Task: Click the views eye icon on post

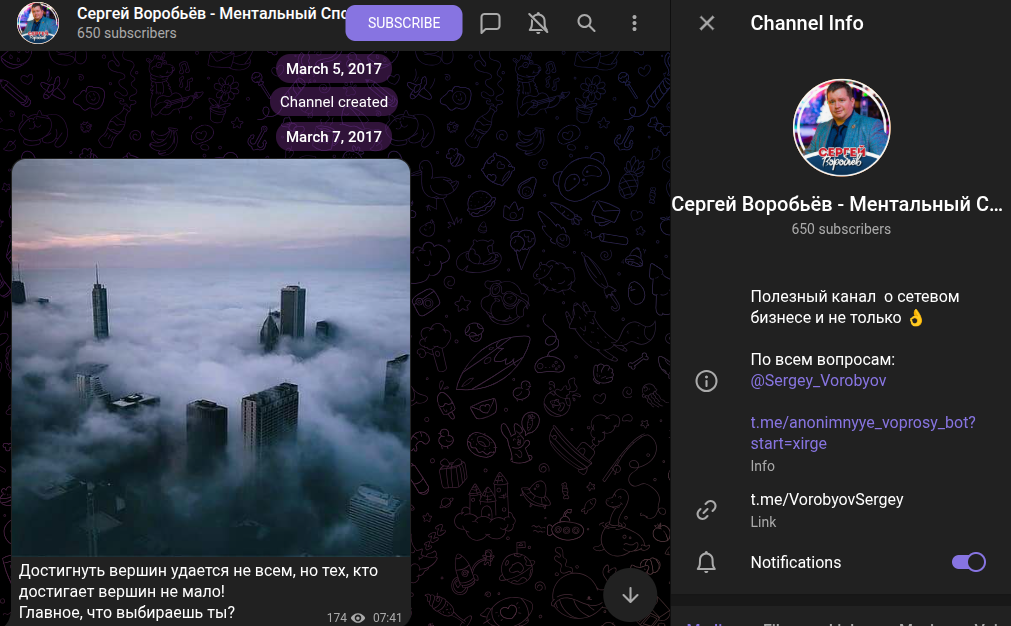Action: (x=358, y=618)
